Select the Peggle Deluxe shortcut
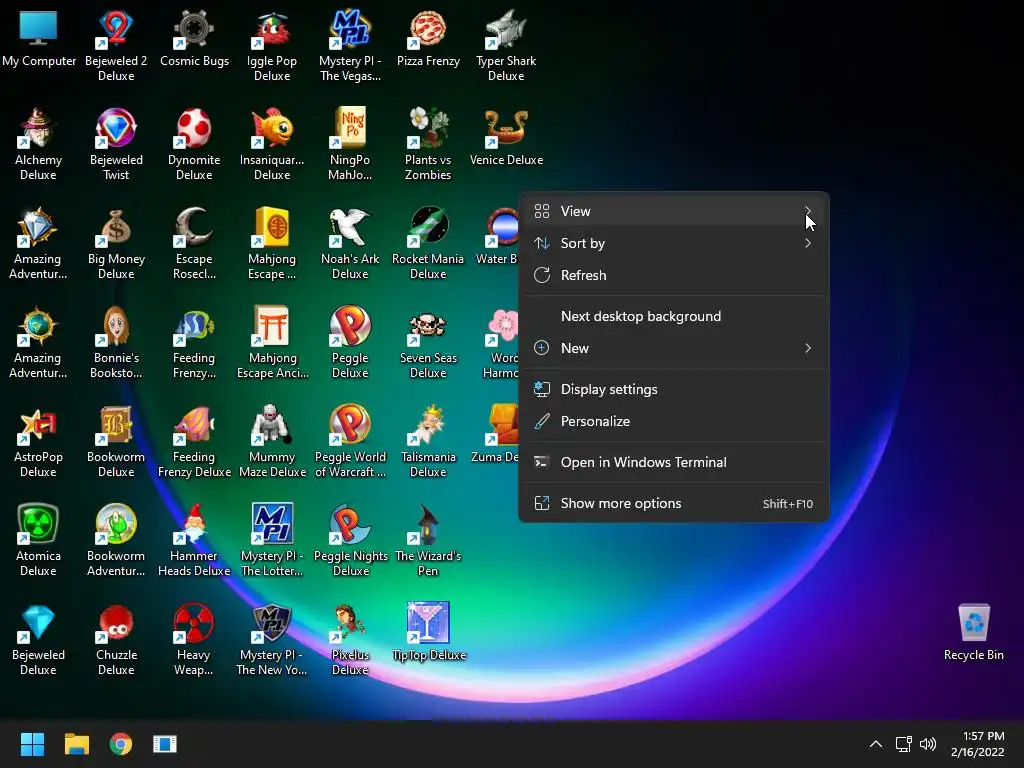The height and width of the screenshot is (768, 1024). coord(350,344)
